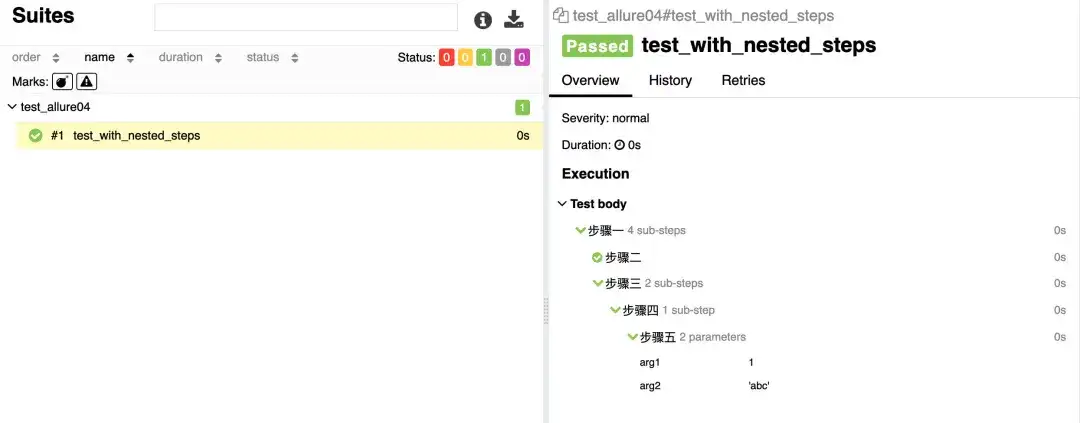Image resolution: width=1080 pixels, height=423 pixels.
Task: Toggle the green passed status filter
Action: click(484, 58)
